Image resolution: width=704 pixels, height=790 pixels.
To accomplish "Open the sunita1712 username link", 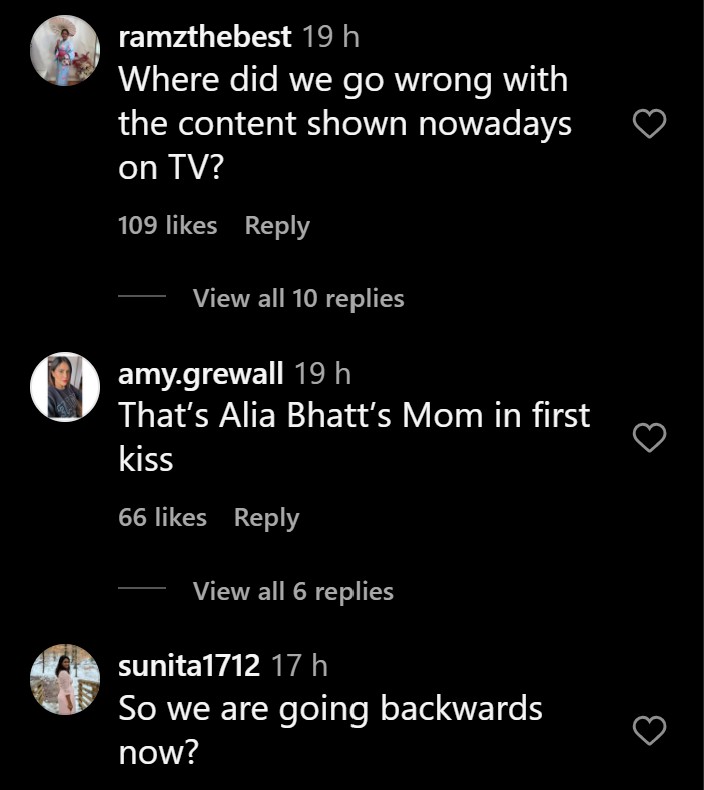I will 189,665.
